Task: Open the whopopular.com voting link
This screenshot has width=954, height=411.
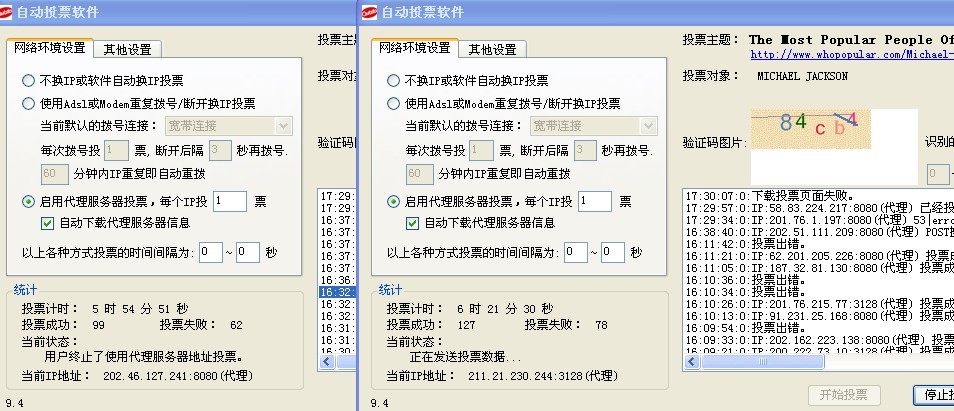Action: click(x=852, y=55)
